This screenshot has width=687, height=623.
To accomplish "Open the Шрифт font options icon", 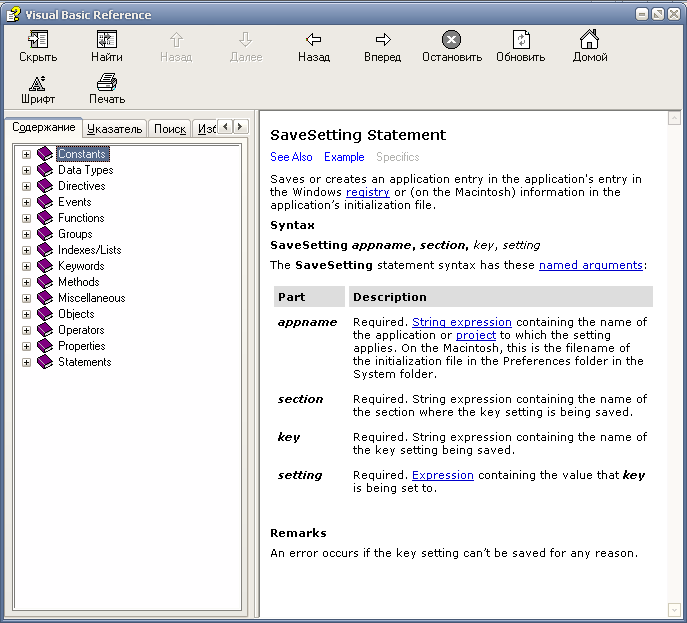I will click(38, 83).
